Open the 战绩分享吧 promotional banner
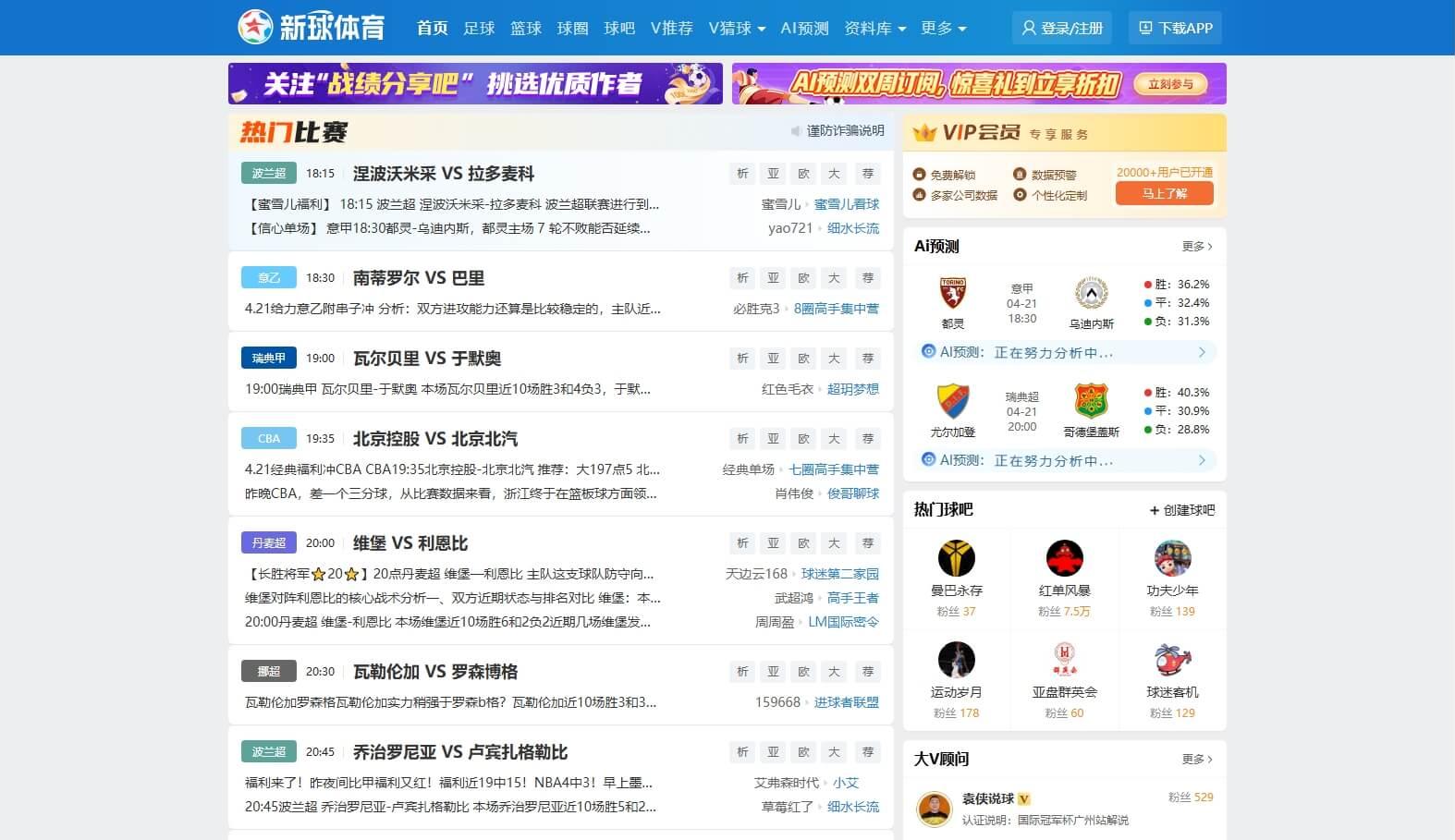 (x=475, y=84)
